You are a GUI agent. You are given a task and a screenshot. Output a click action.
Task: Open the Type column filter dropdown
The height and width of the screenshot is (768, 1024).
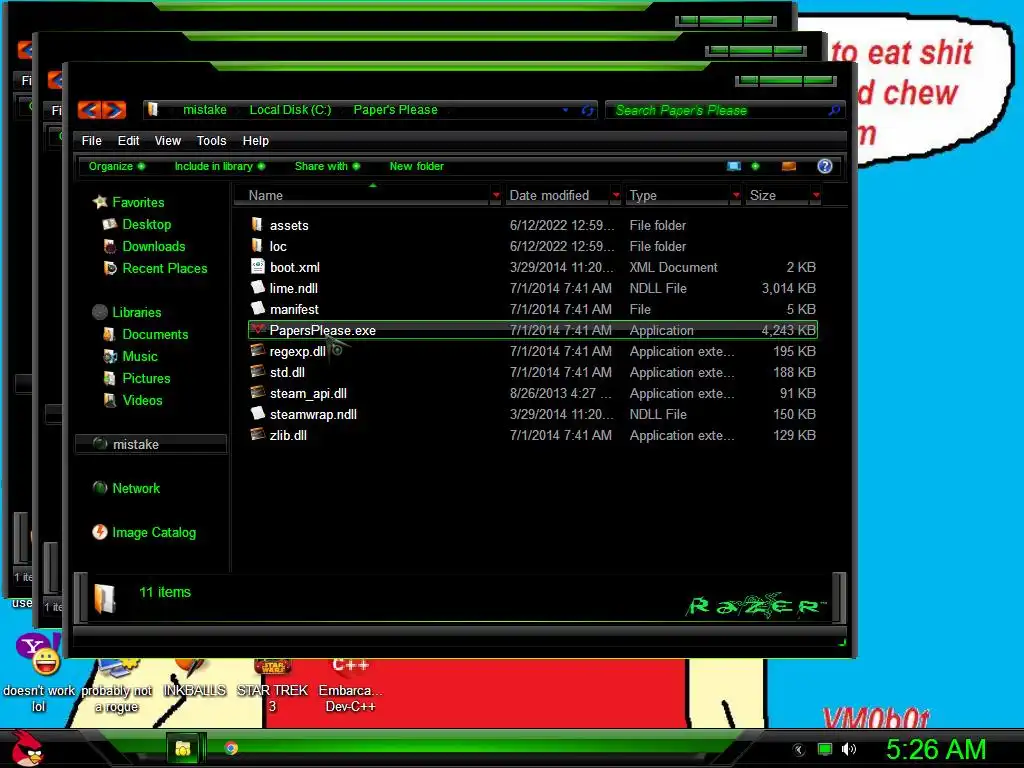[736, 195]
